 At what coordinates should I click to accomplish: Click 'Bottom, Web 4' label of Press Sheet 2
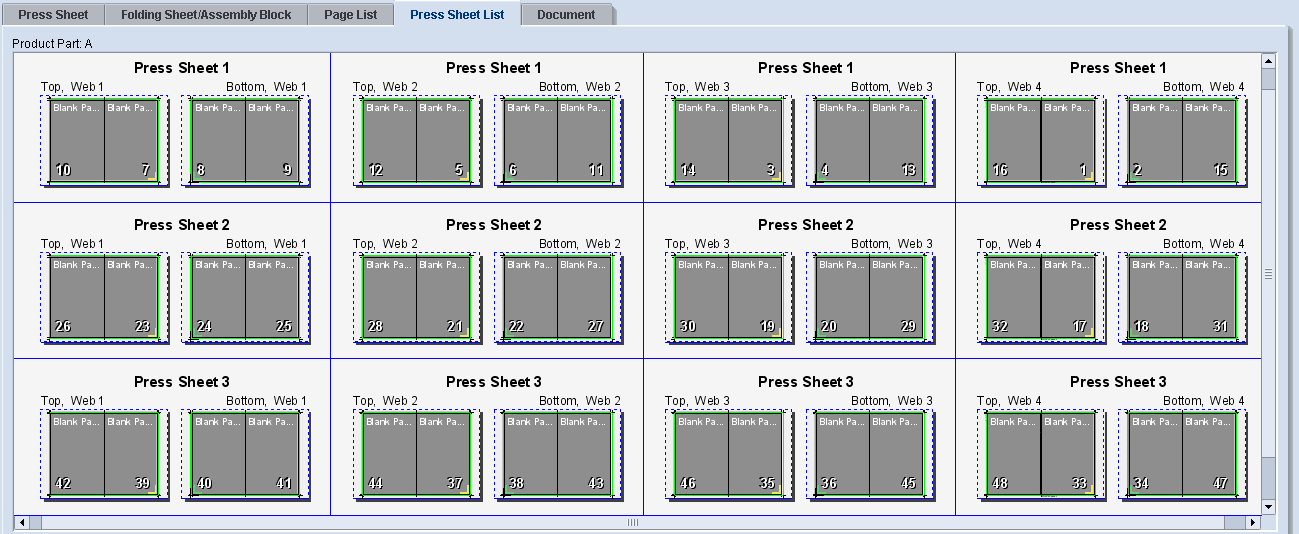1204,244
